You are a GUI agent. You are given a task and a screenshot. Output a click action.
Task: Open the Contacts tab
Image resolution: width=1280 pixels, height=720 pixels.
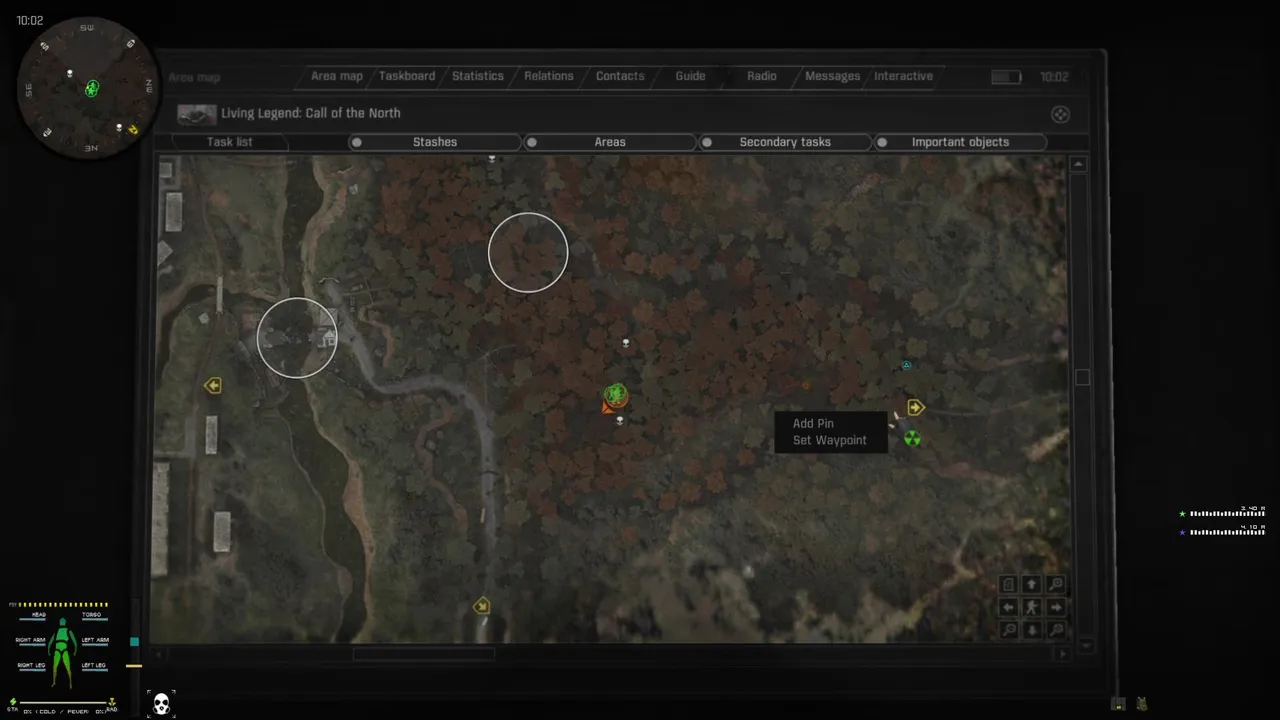(x=620, y=76)
